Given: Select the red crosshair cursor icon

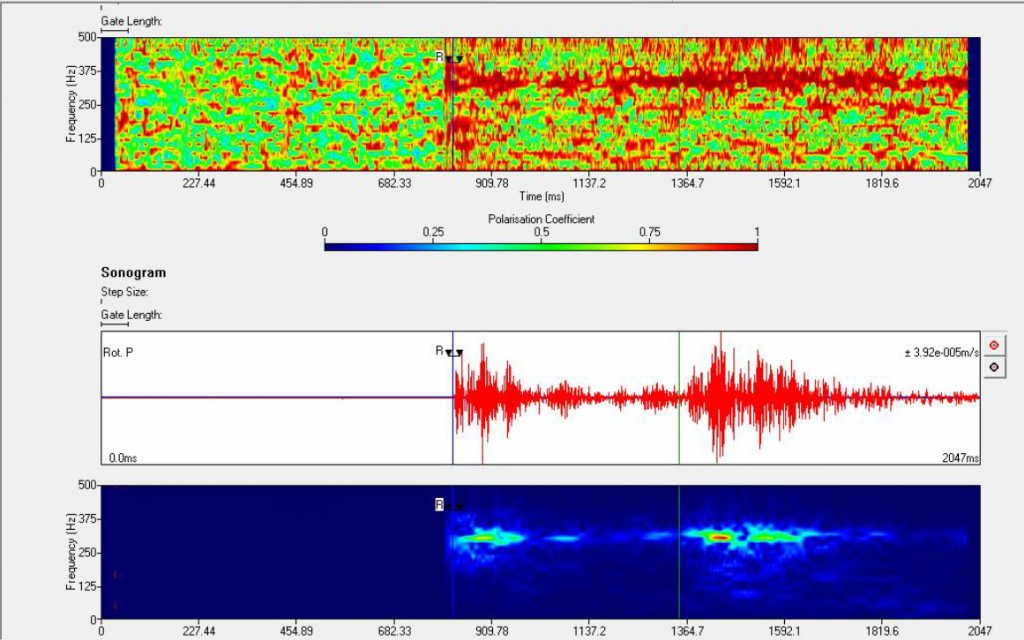Looking at the screenshot, I should (x=993, y=344).
